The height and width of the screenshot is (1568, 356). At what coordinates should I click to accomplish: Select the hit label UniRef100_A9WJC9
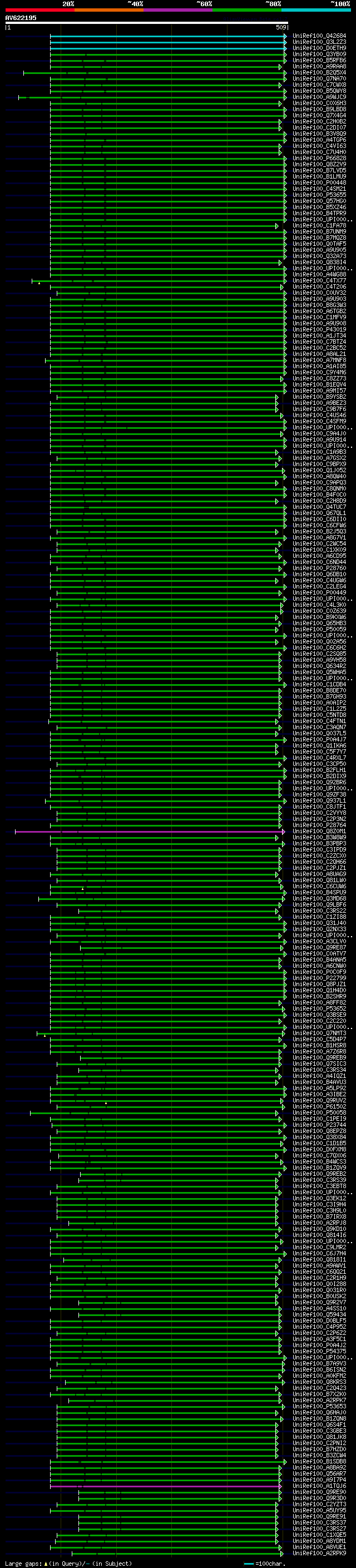tap(319, 97)
